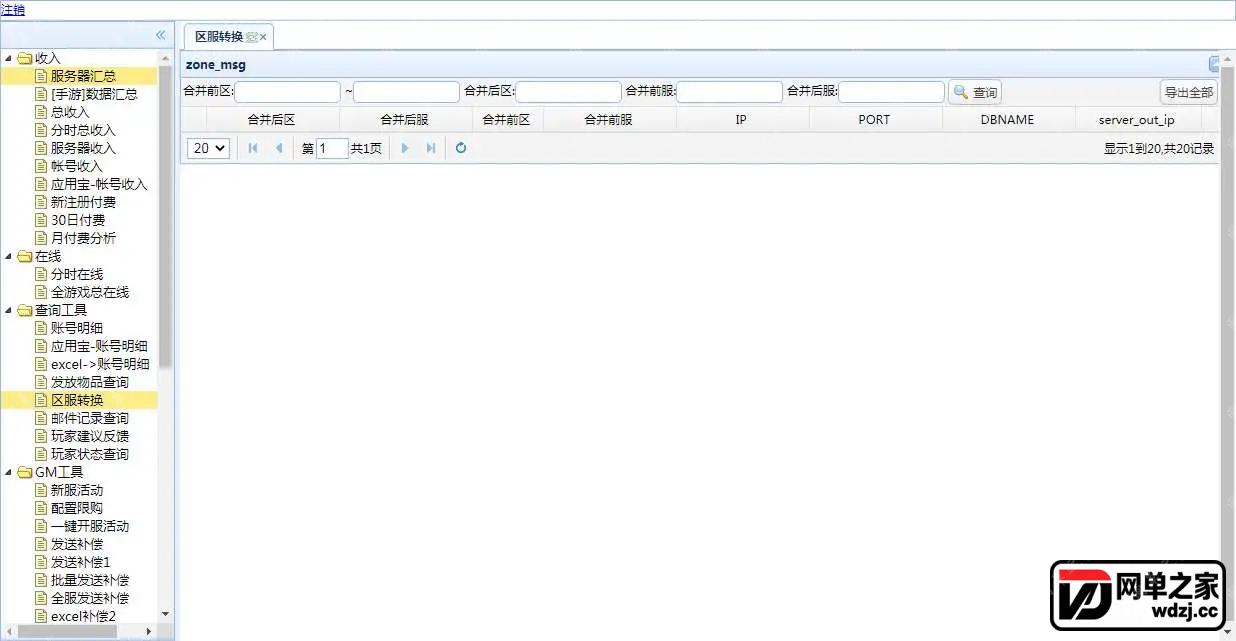Go to the first page of results
The height and width of the screenshot is (641, 1236).
[x=253, y=148]
